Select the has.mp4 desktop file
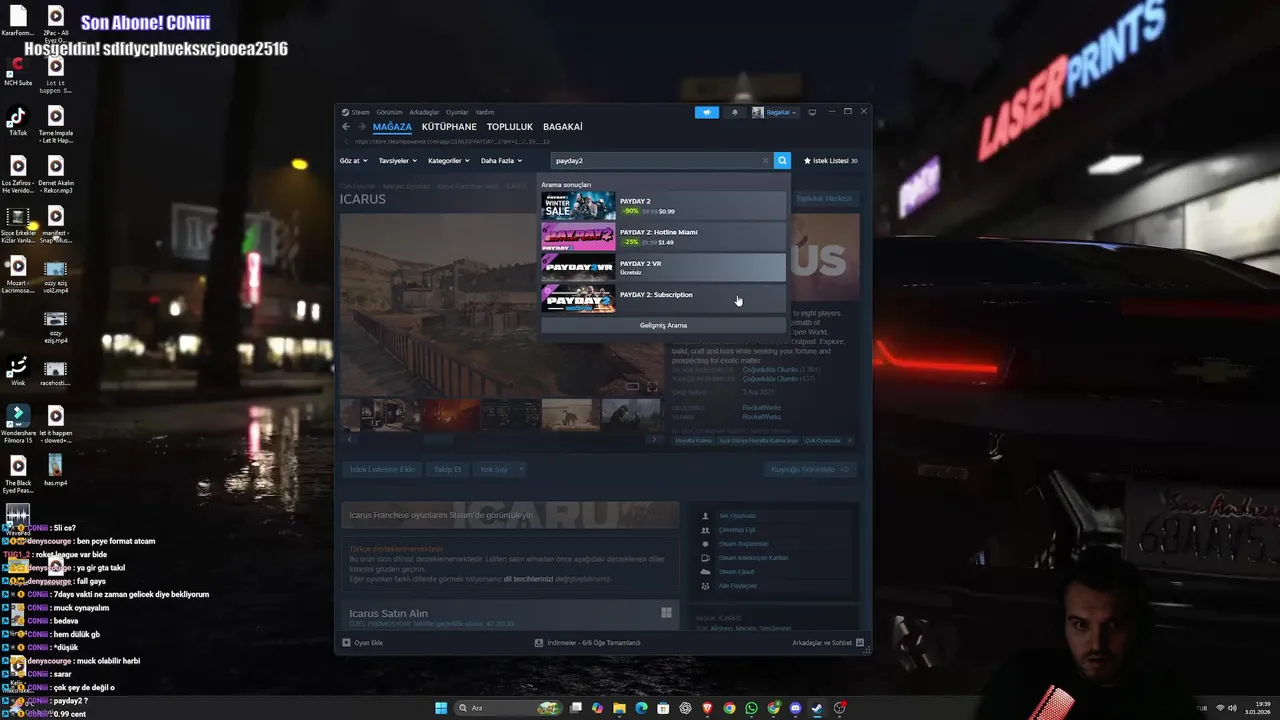Viewport: 1280px width, 720px height. 55,470
